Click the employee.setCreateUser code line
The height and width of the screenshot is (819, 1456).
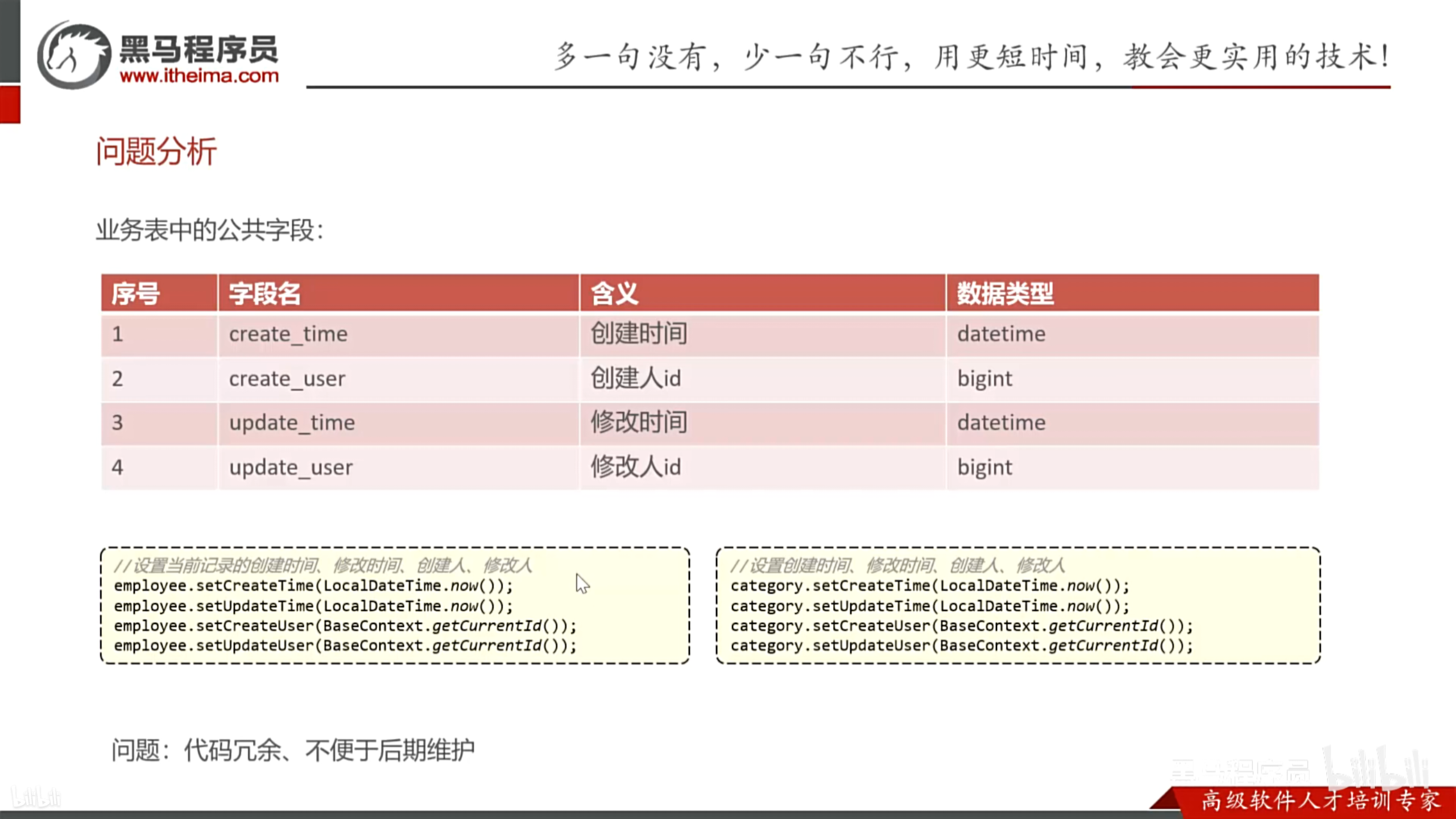[x=345, y=626]
